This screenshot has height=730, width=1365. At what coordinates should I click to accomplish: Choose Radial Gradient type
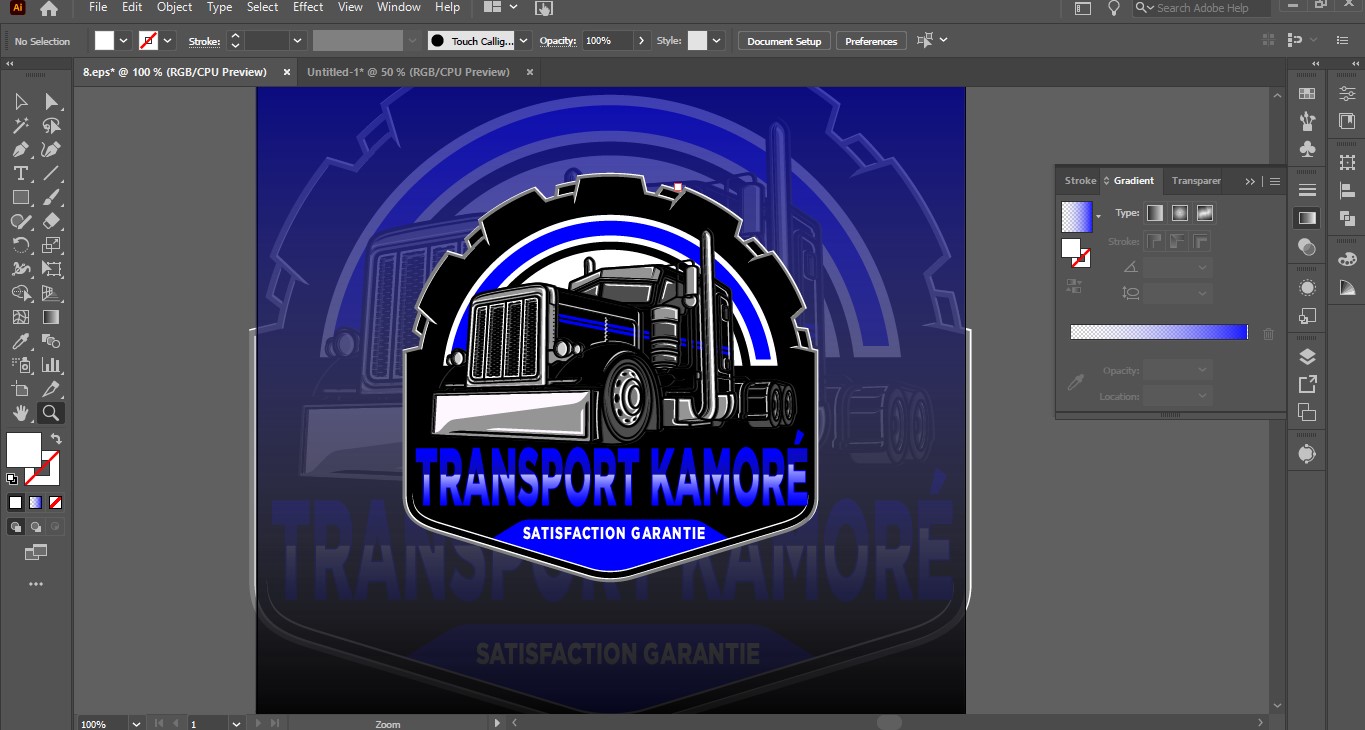point(1180,213)
